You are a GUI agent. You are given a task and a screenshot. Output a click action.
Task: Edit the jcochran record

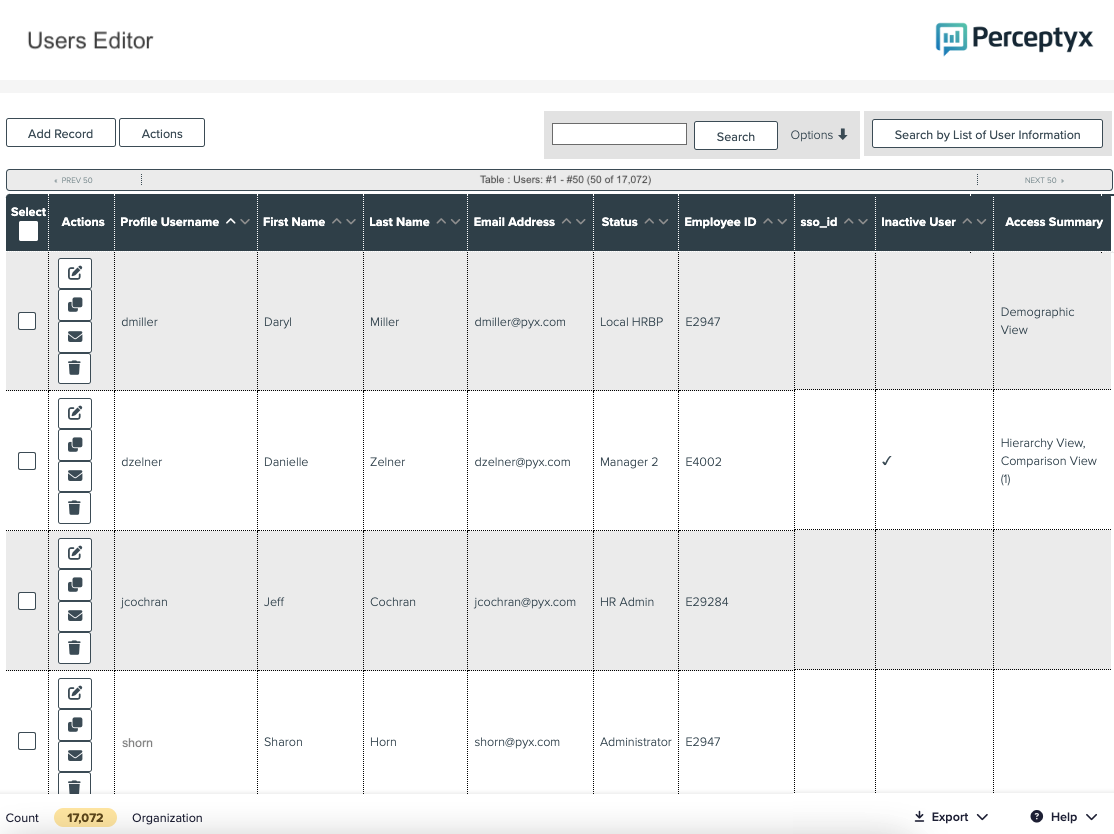(x=75, y=553)
